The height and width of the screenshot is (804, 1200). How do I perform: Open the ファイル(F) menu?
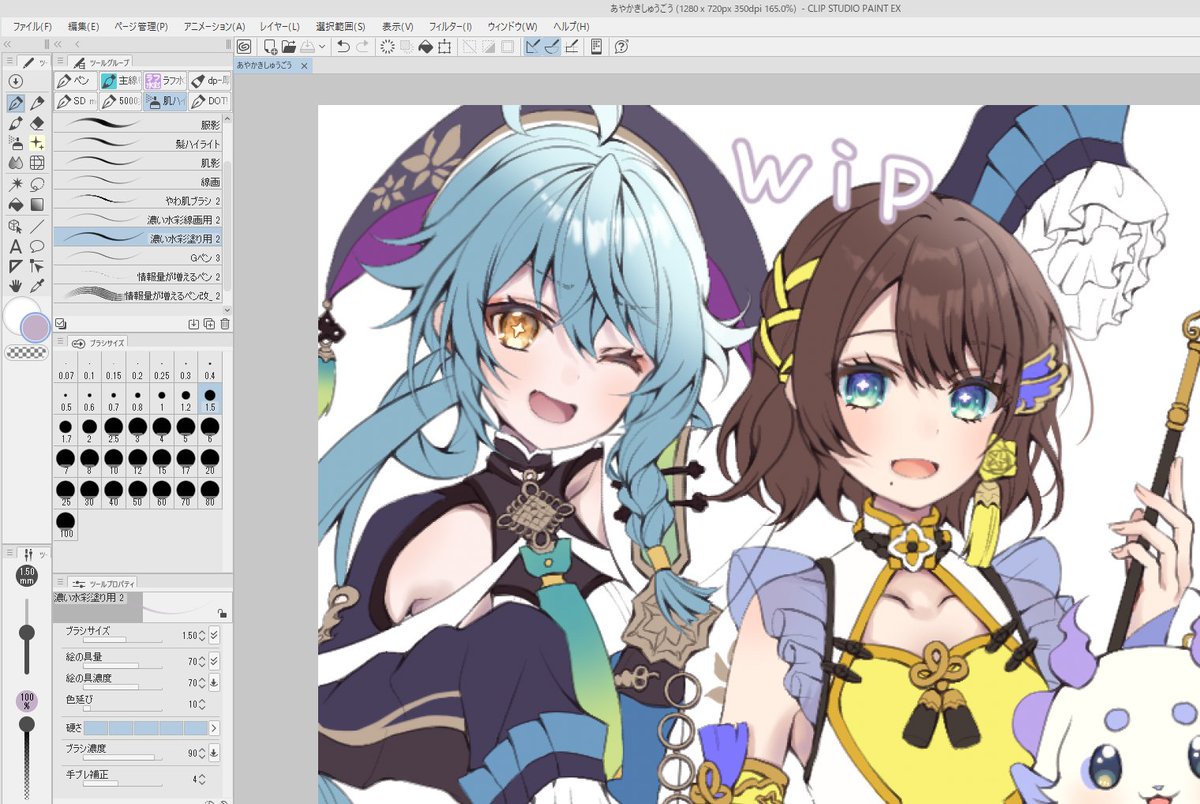(32, 25)
